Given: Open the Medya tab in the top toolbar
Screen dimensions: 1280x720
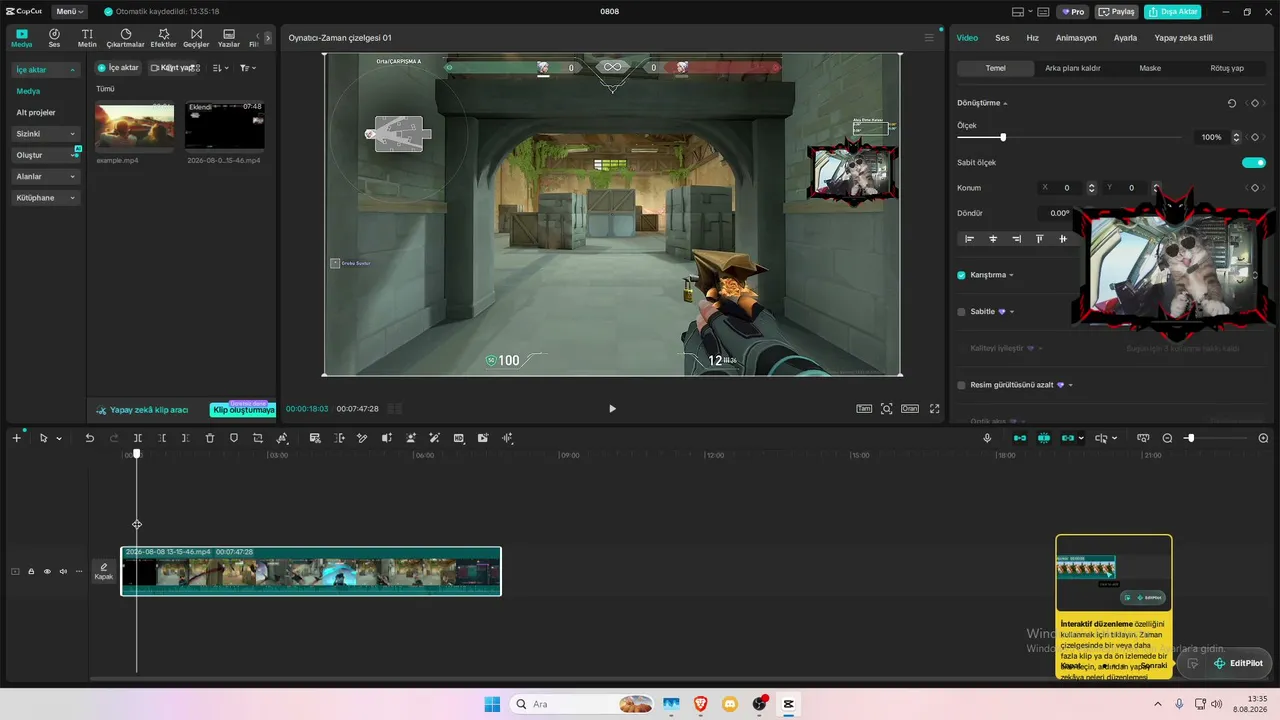Looking at the screenshot, I should click(22, 38).
